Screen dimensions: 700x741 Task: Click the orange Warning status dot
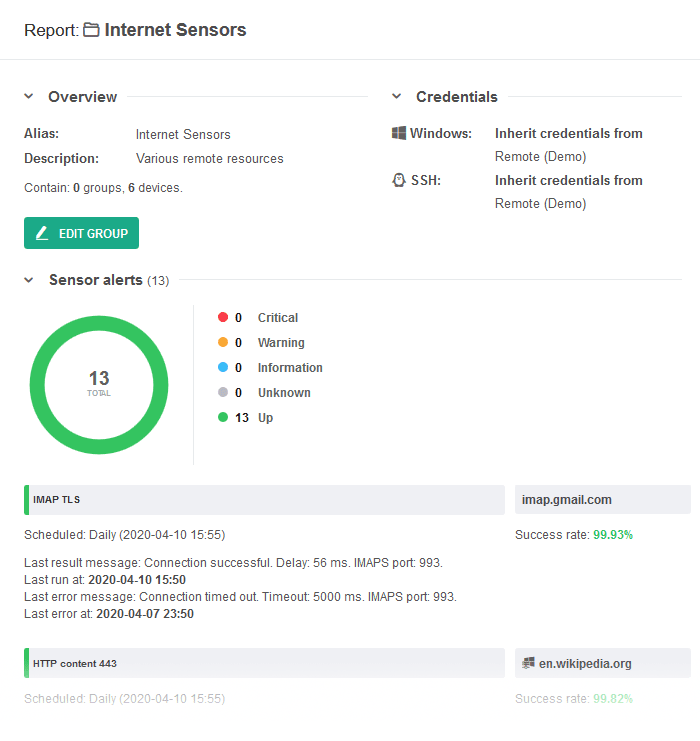pyautogui.click(x=223, y=342)
